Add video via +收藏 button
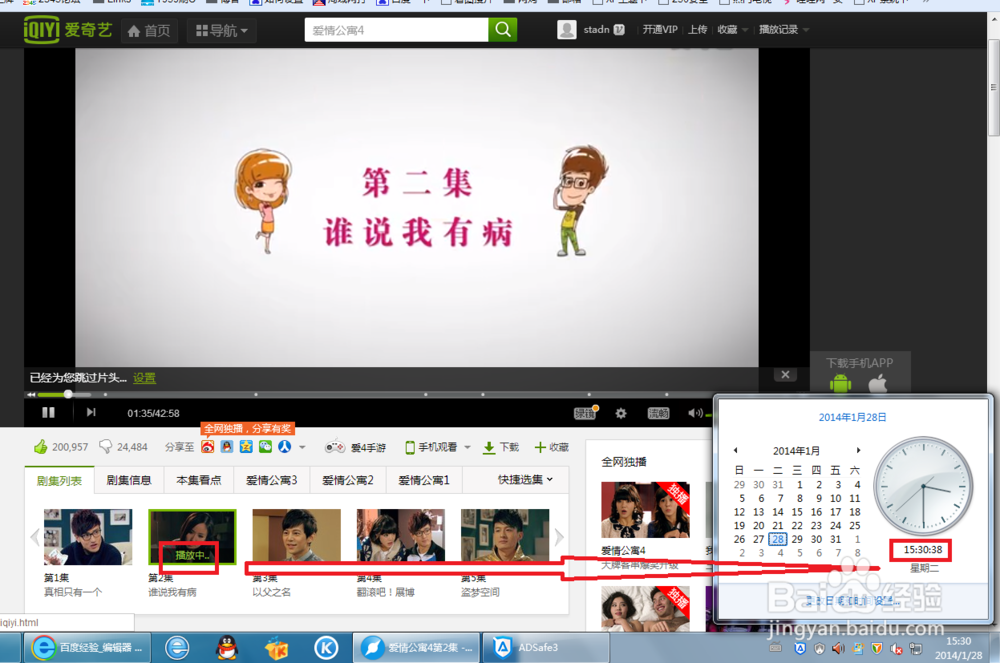Viewport: 1000px width, 663px height. tap(552, 447)
